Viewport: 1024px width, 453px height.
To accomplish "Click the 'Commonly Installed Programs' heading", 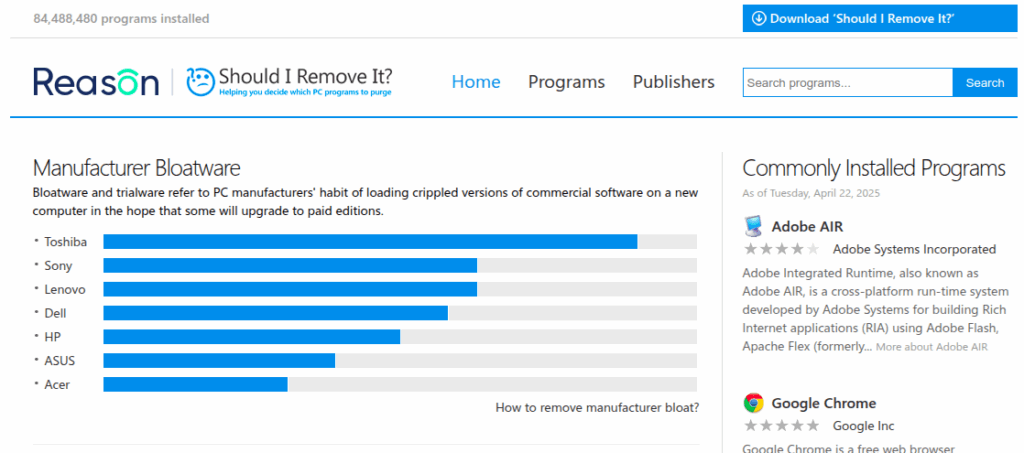I will pos(874,168).
